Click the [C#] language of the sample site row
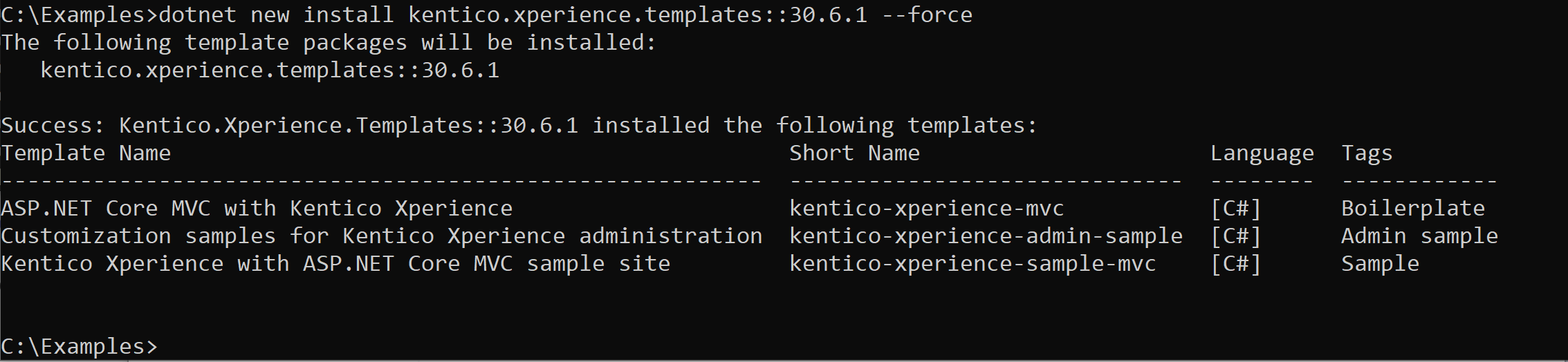Viewport: 1568px width, 362px height. point(1236,263)
